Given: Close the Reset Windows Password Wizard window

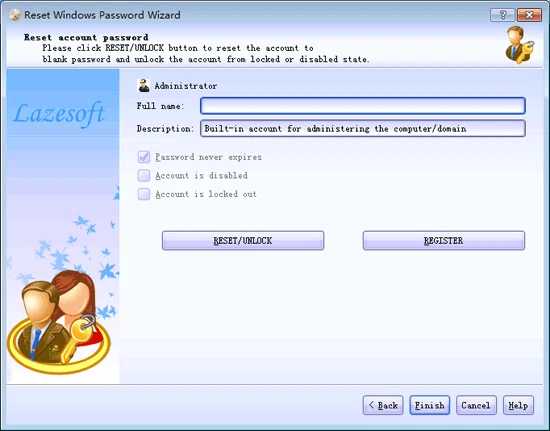Looking at the screenshot, I should pos(529,15).
